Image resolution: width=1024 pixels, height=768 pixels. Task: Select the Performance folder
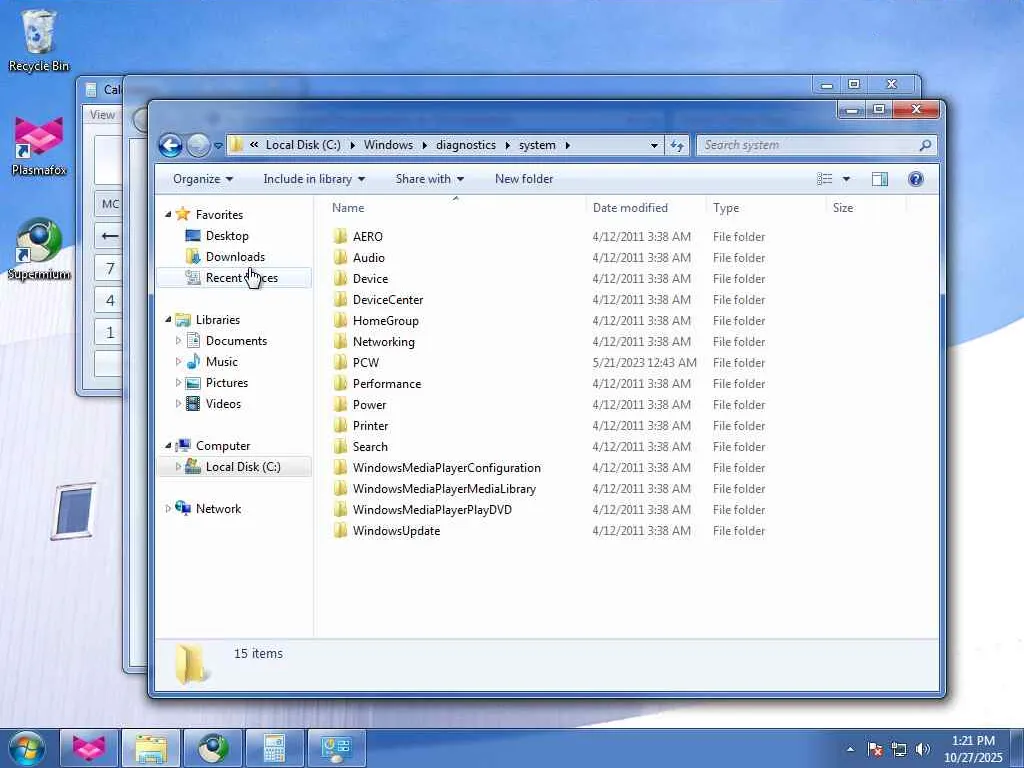(x=387, y=383)
